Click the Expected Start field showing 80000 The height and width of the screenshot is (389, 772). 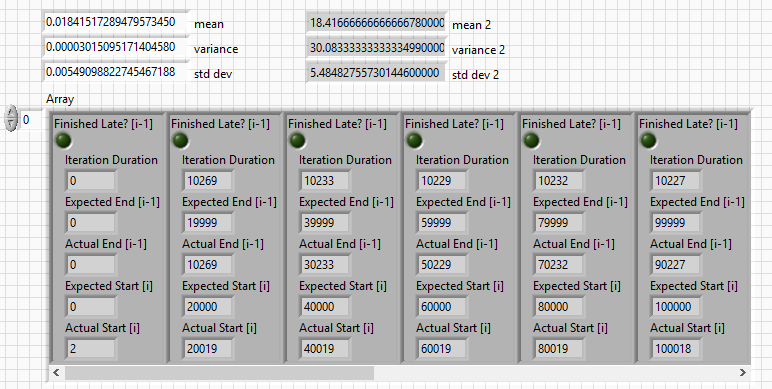click(559, 307)
